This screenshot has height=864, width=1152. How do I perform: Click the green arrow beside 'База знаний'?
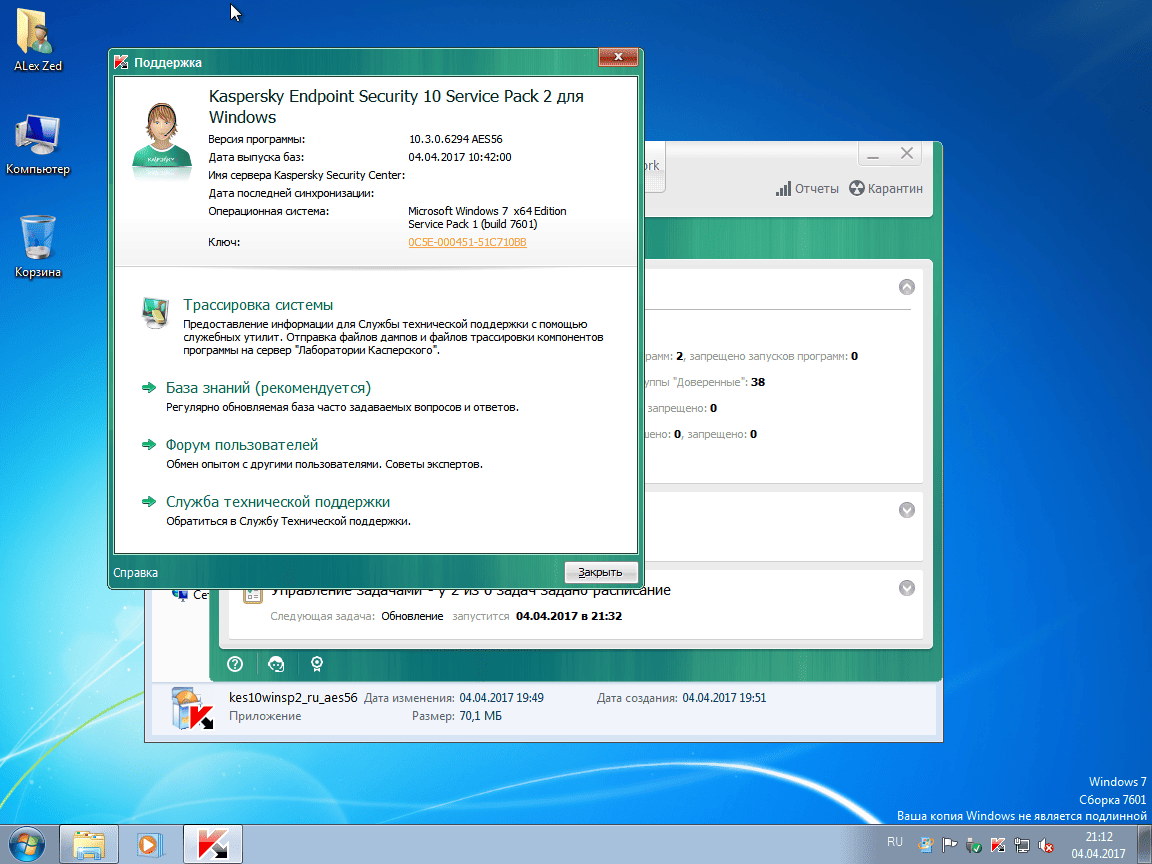(149, 387)
